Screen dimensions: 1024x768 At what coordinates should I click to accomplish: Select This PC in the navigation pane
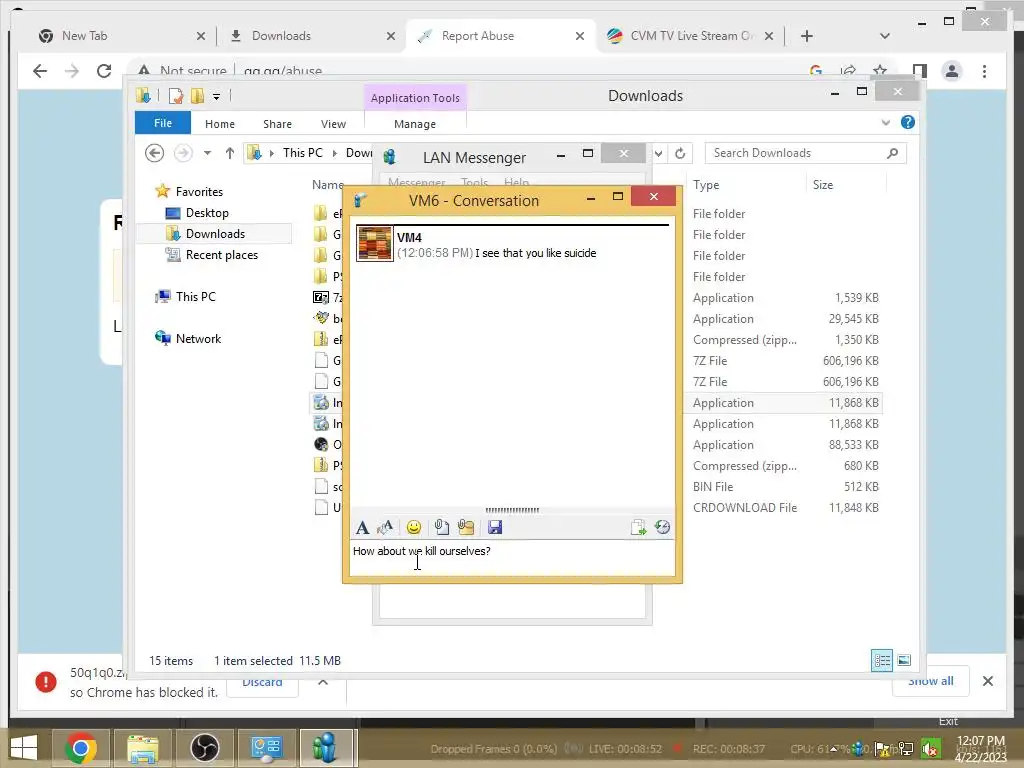click(x=195, y=296)
